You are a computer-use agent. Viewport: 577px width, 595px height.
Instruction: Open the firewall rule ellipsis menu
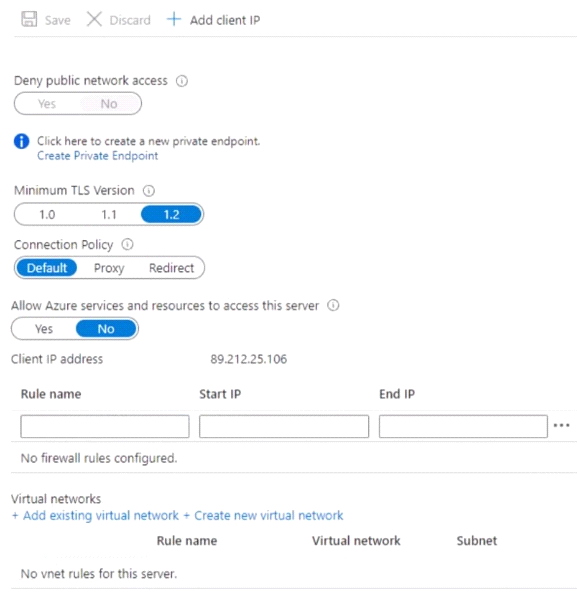(561, 425)
